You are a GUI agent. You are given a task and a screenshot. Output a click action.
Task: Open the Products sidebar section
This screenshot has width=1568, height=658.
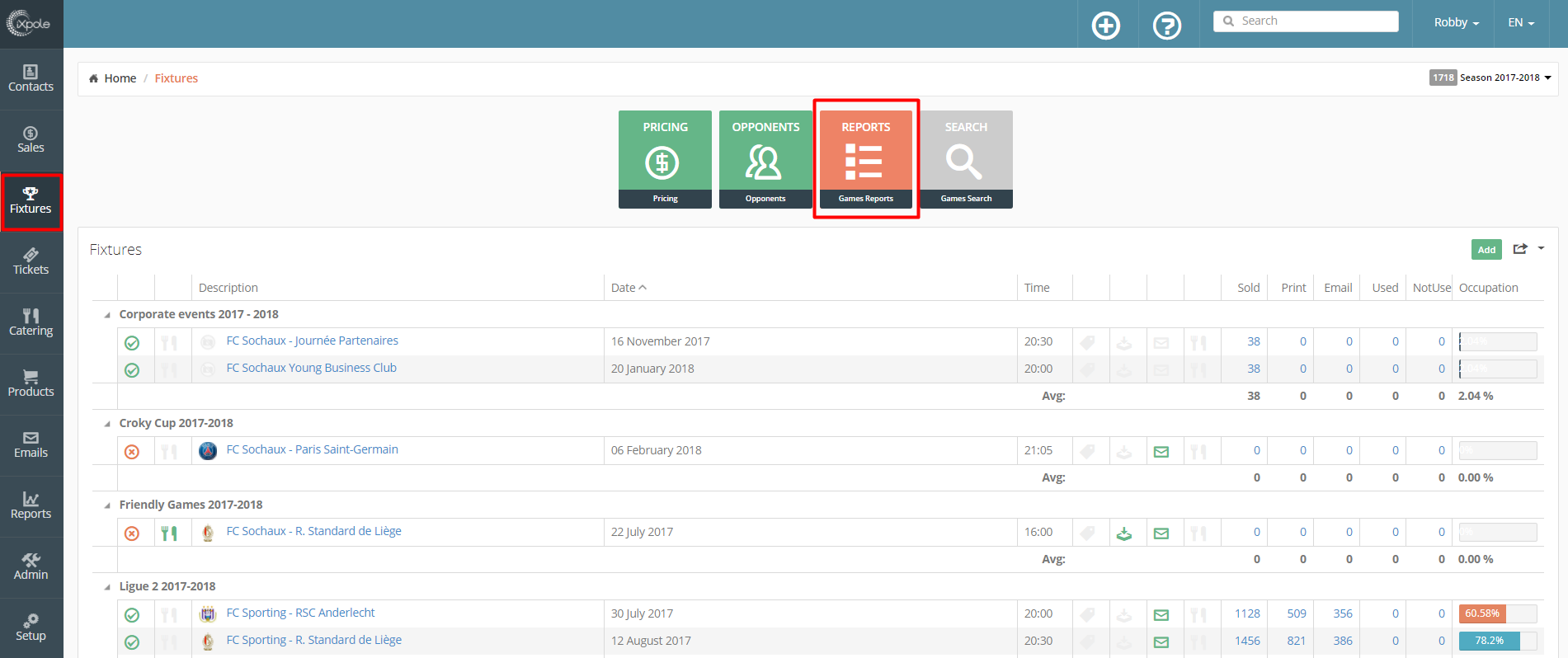pos(31,384)
